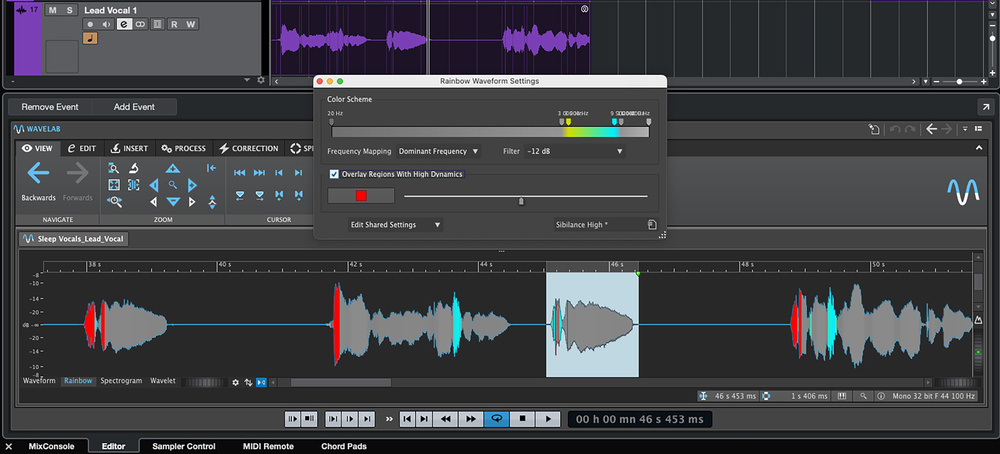The width and height of the screenshot is (1000, 454).
Task: Switch to the EDIT ribbon tab
Action: [x=82, y=149]
